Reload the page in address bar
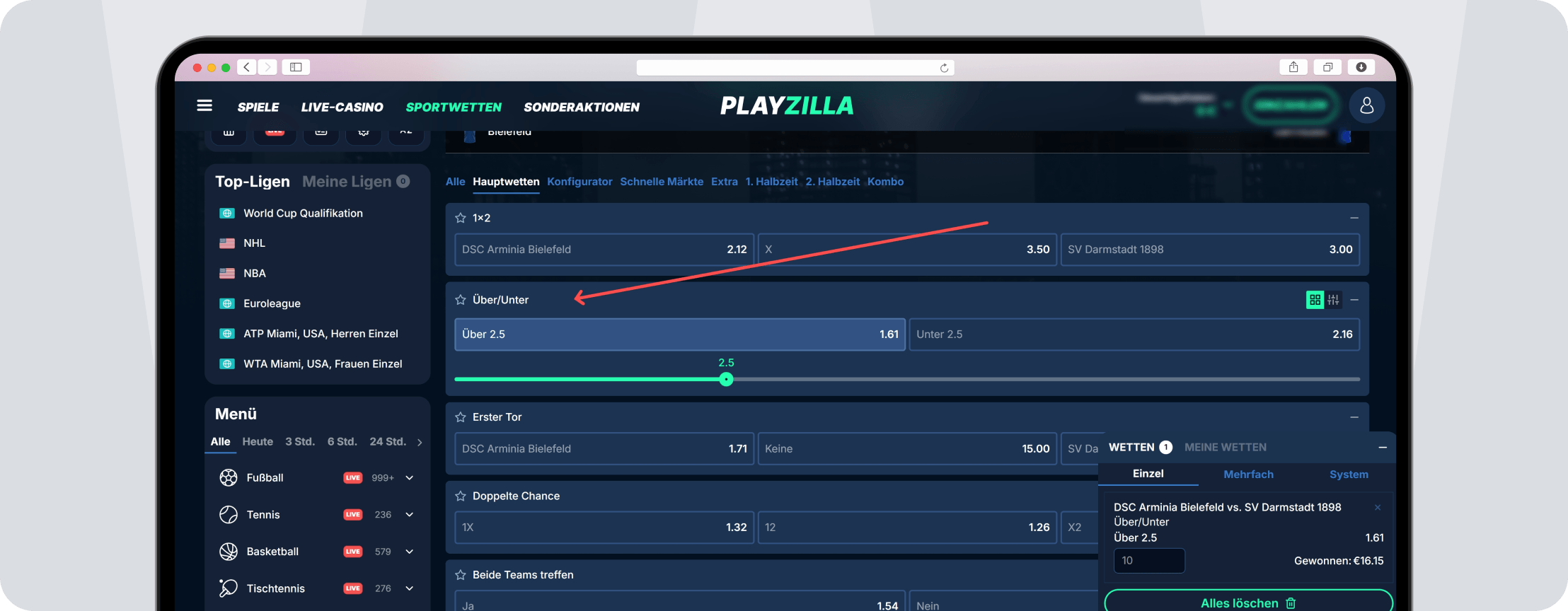This screenshot has width=1568, height=611. click(944, 68)
